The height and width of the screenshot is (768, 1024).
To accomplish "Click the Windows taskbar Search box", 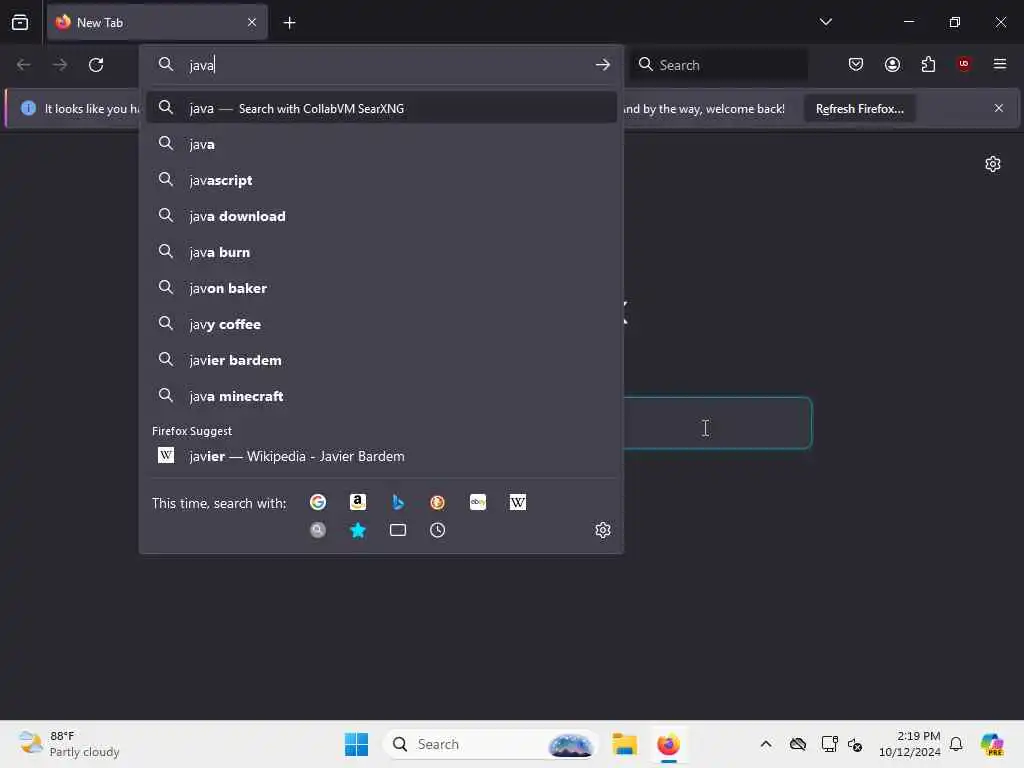I will 490,744.
